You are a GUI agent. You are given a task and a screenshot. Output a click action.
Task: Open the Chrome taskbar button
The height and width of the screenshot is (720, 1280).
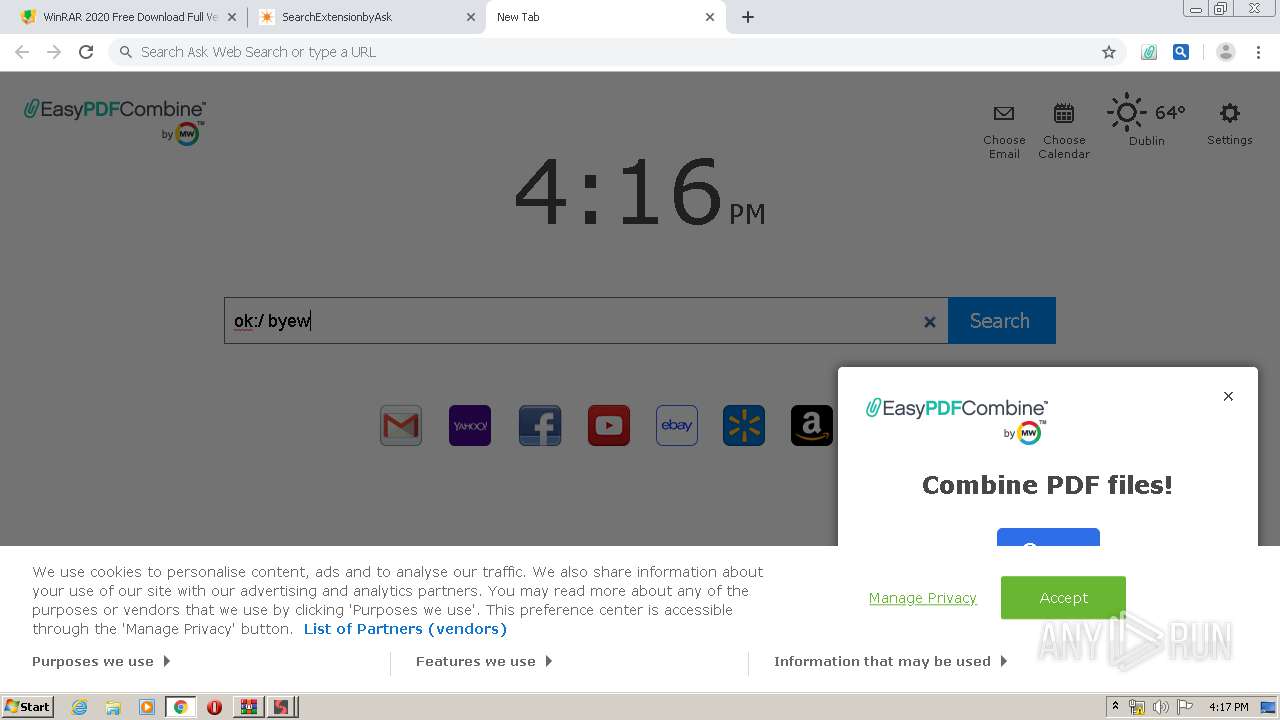tap(181, 707)
